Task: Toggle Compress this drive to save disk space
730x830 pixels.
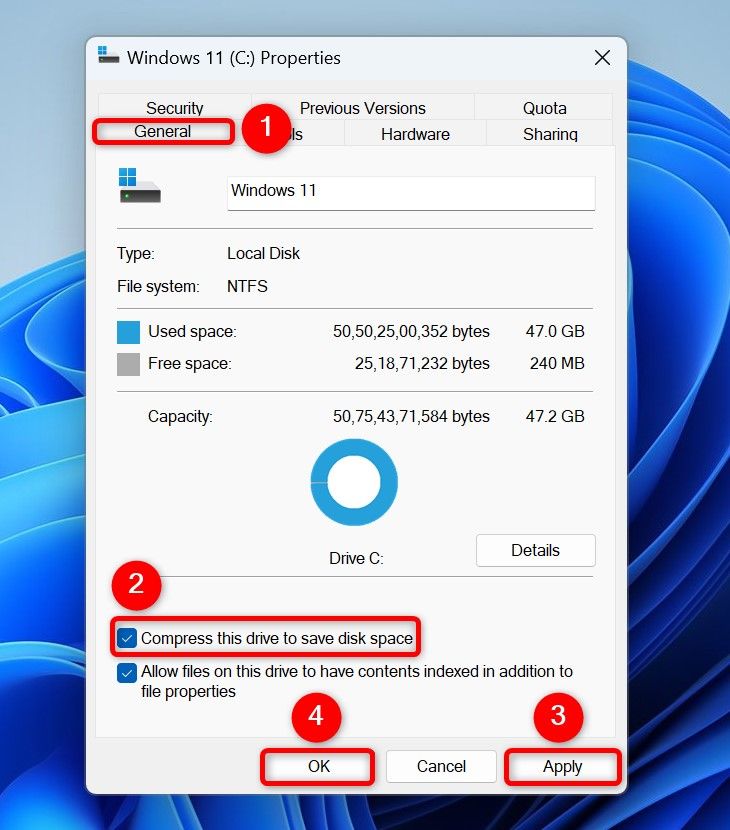Action: pyautogui.click(x=127, y=638)
